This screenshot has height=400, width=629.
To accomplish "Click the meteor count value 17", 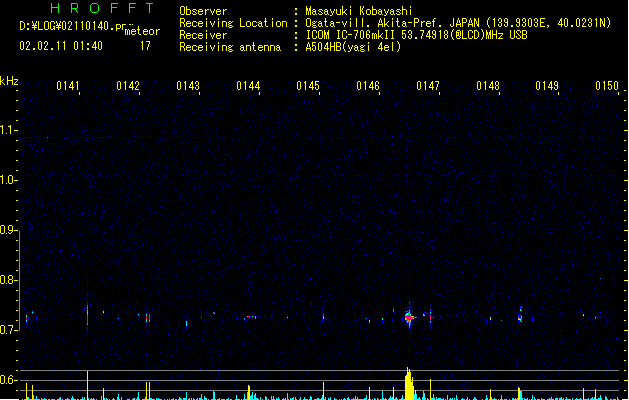I will [x=145, y=46].
